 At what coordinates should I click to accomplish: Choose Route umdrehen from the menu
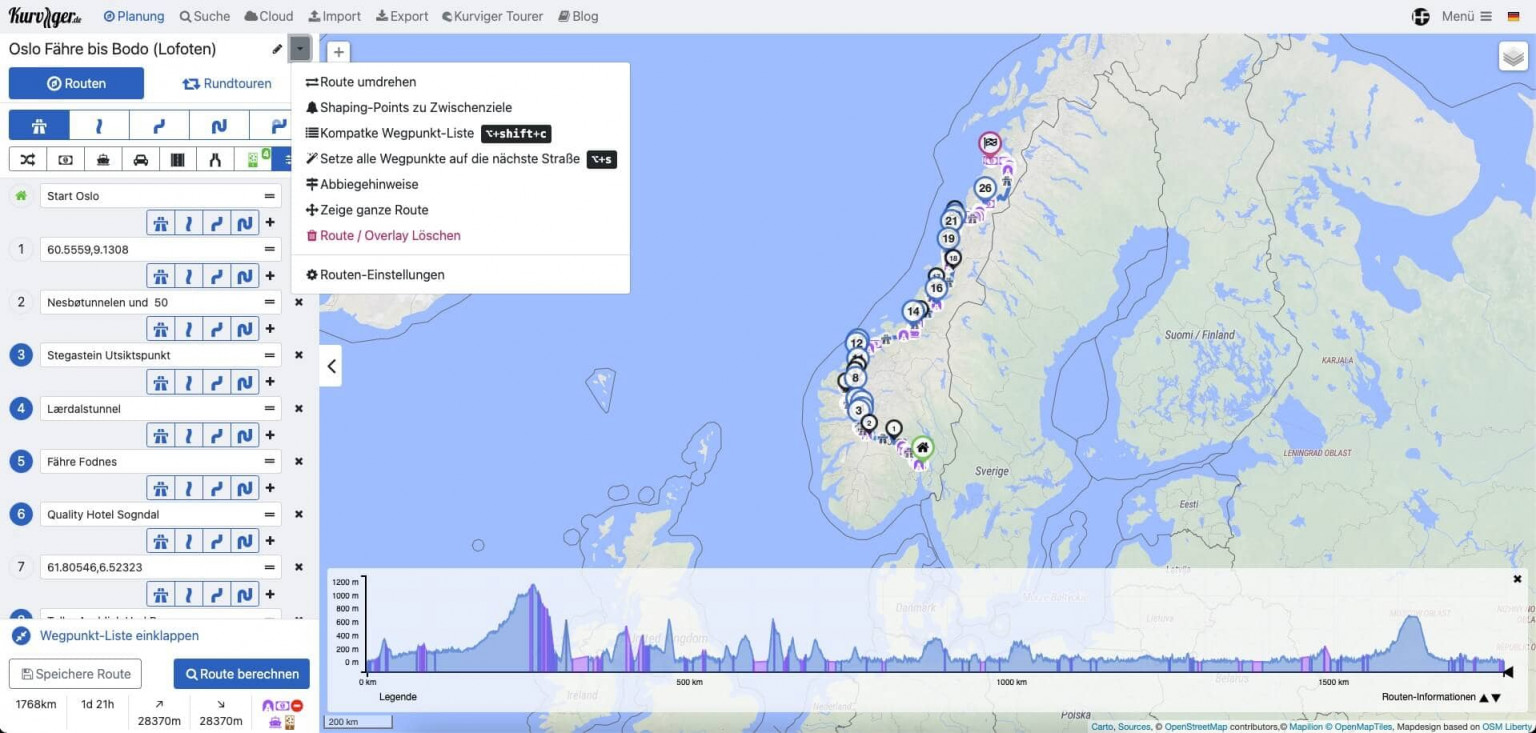[x=361, y=82]
